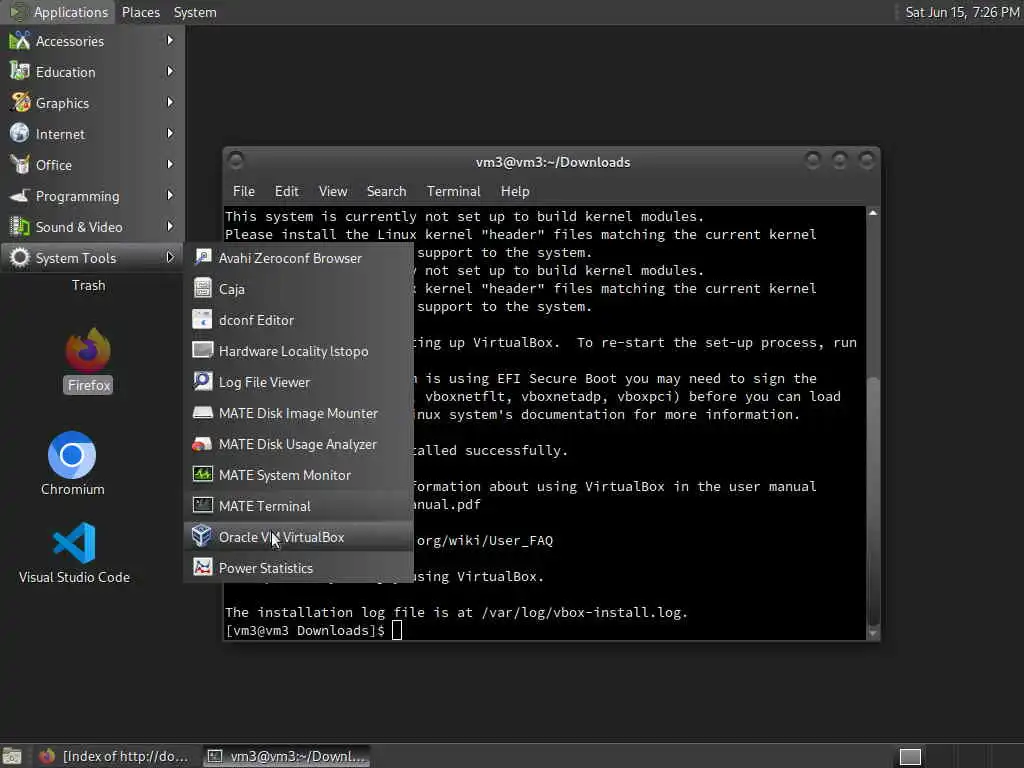Viewport: 1024px width, 768px height.
Task: Click the MATE System Monitor icon
Action: [202, 475]
